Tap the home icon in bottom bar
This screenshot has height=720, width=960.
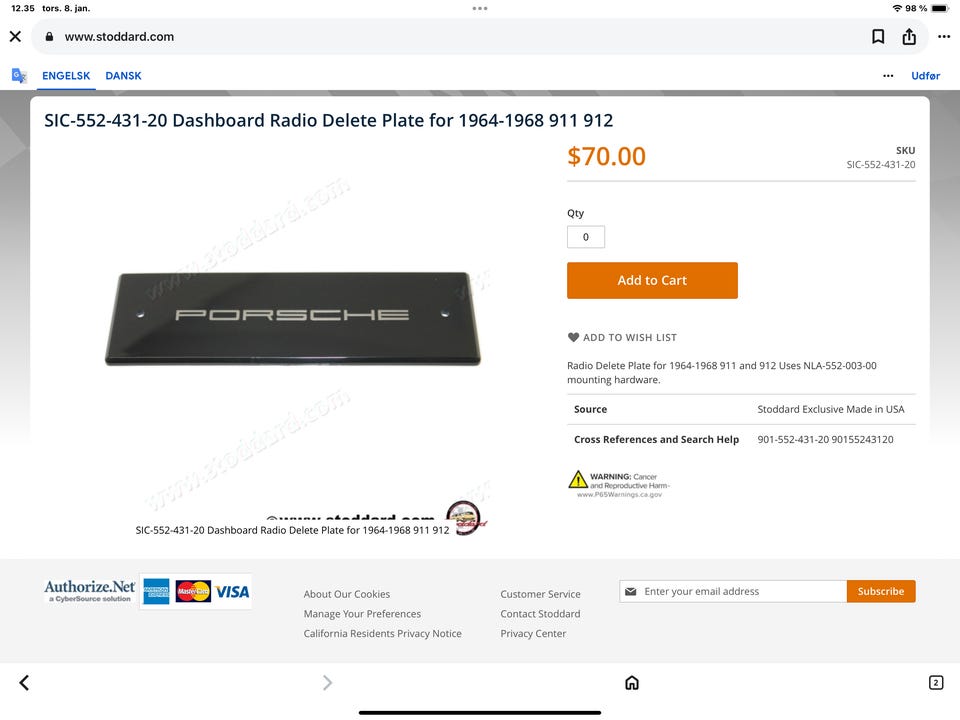pyautogui.click(x=632, y=683)
